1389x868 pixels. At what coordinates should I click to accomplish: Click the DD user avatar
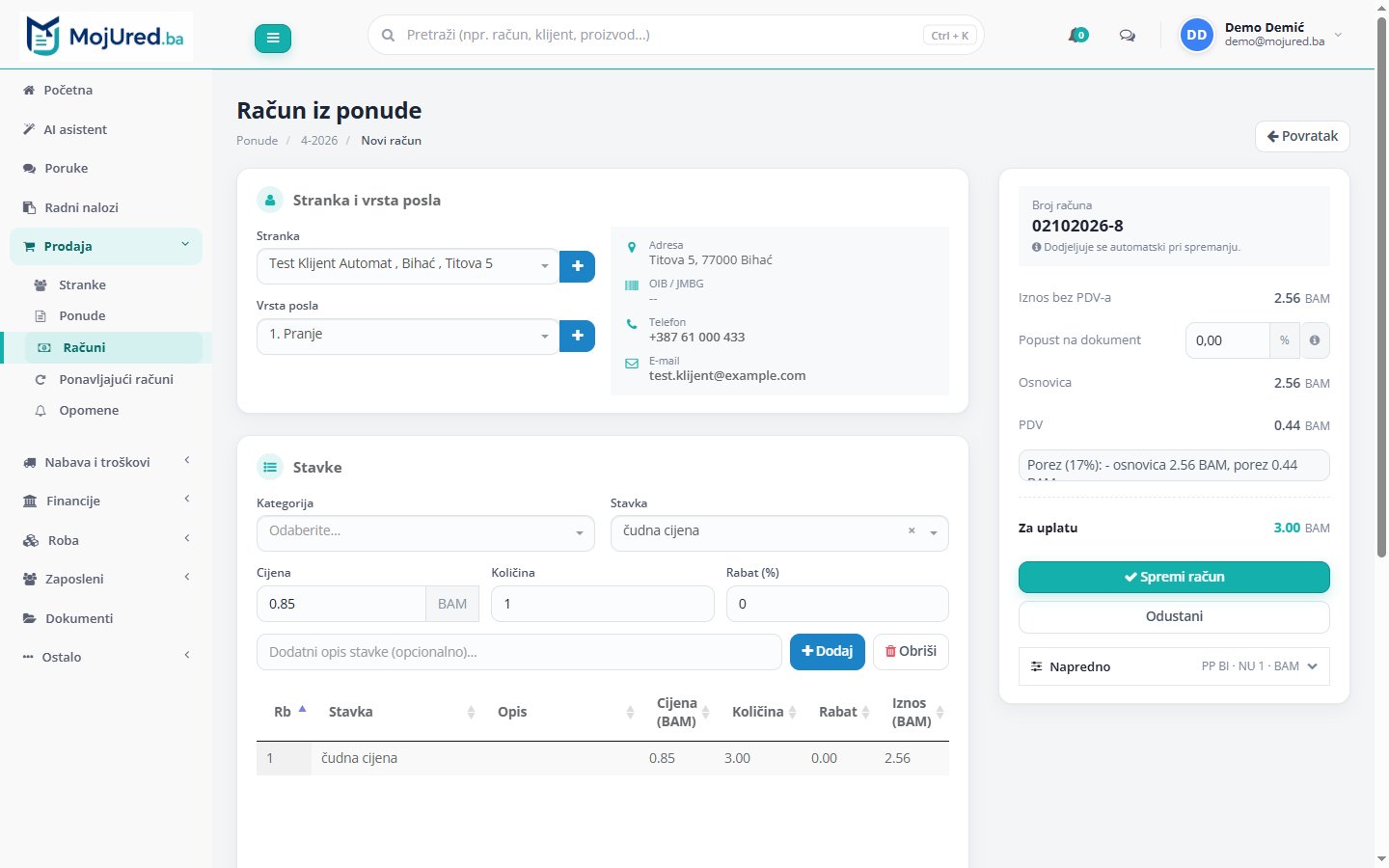pyautogui.click(x=1197, y=35)
